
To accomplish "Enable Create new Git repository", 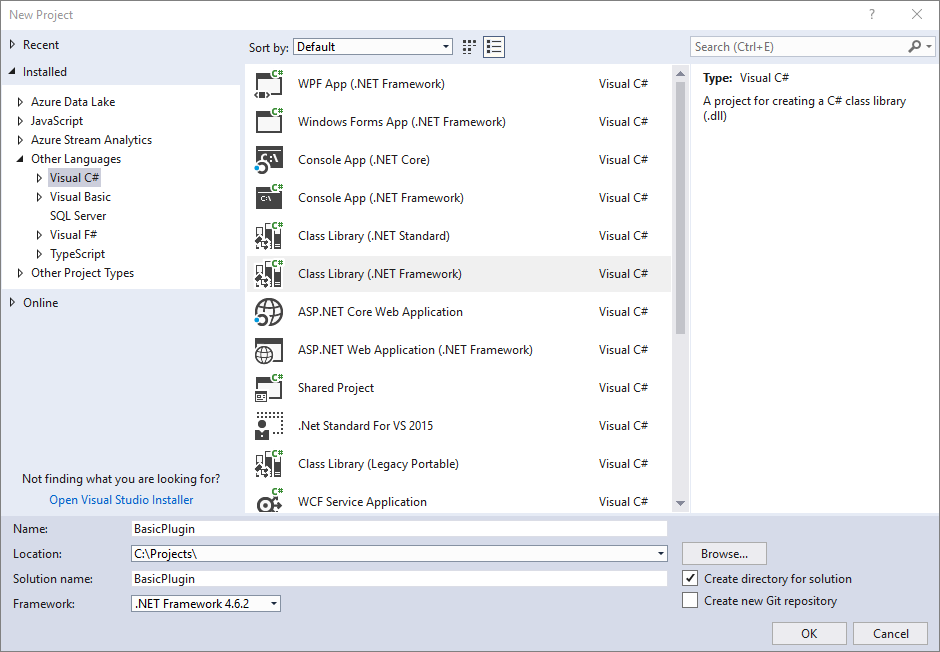I will [x=689, y=600].
